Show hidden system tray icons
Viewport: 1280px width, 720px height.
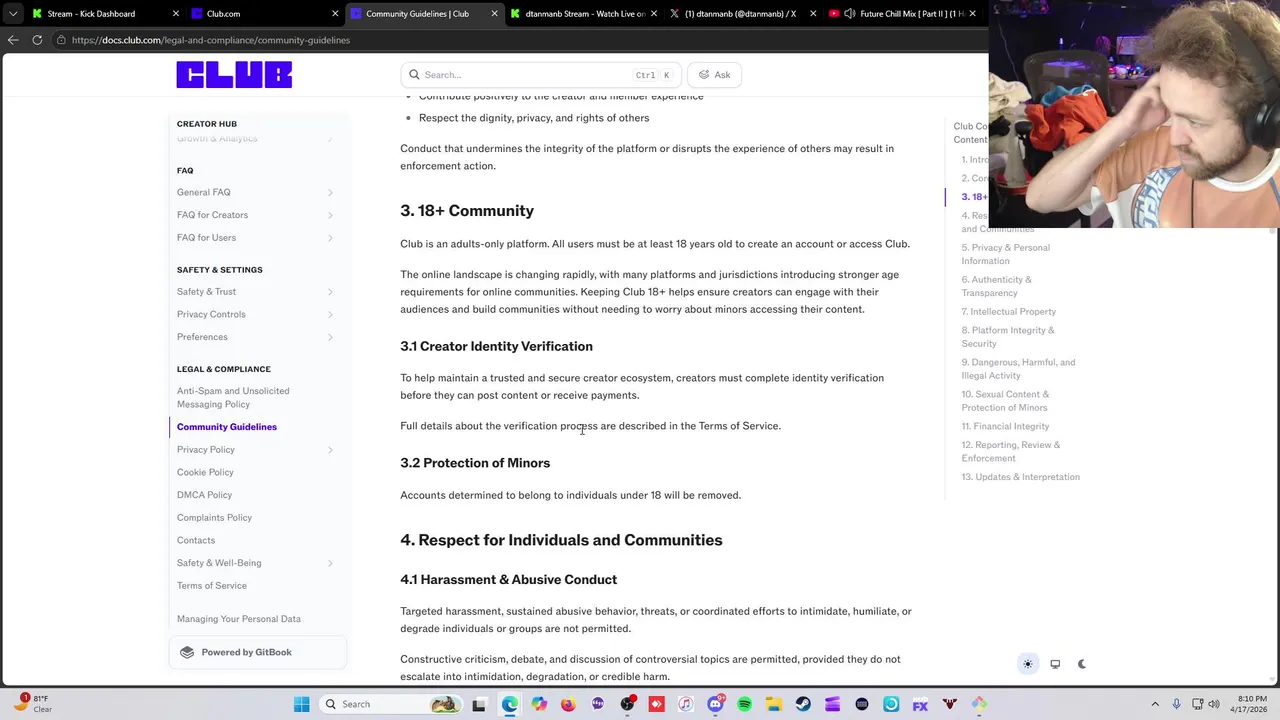tap(1155, 704)
